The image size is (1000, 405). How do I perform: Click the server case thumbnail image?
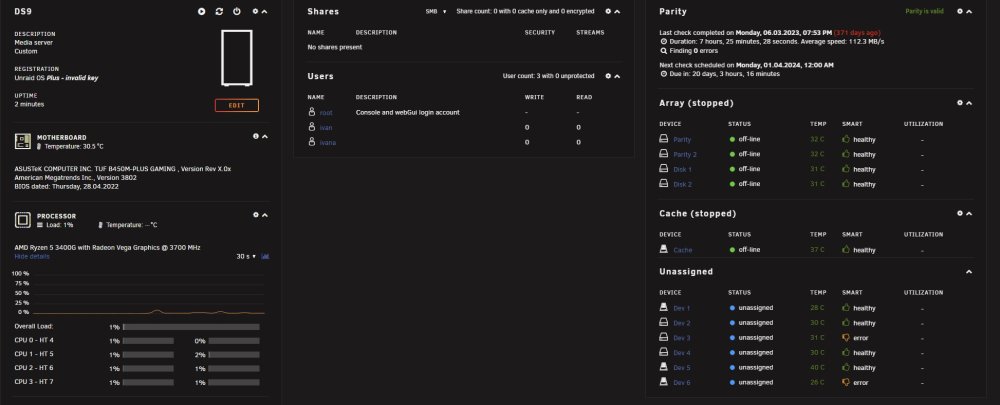click(x=237, y=57)
